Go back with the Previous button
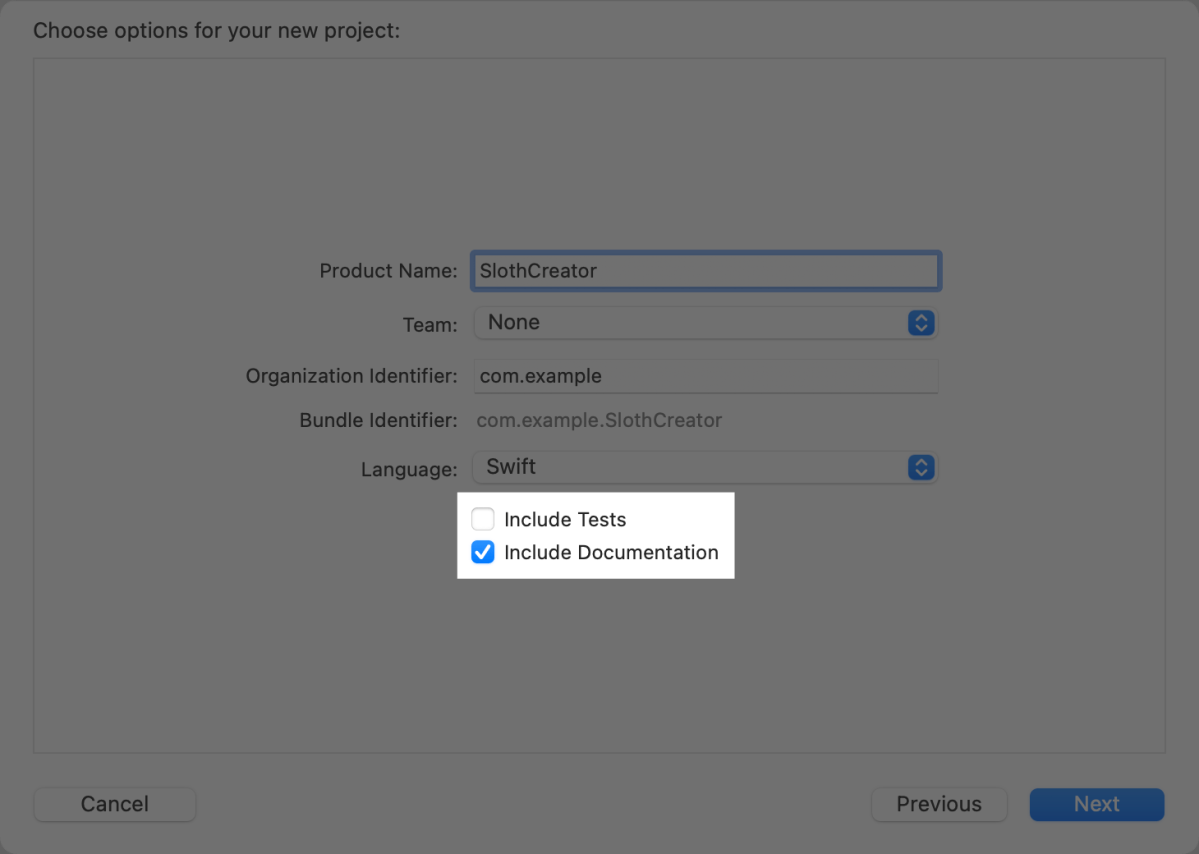Image resolution: width=1199 pixels, height=854 pixels. click(x=938, y=804)
